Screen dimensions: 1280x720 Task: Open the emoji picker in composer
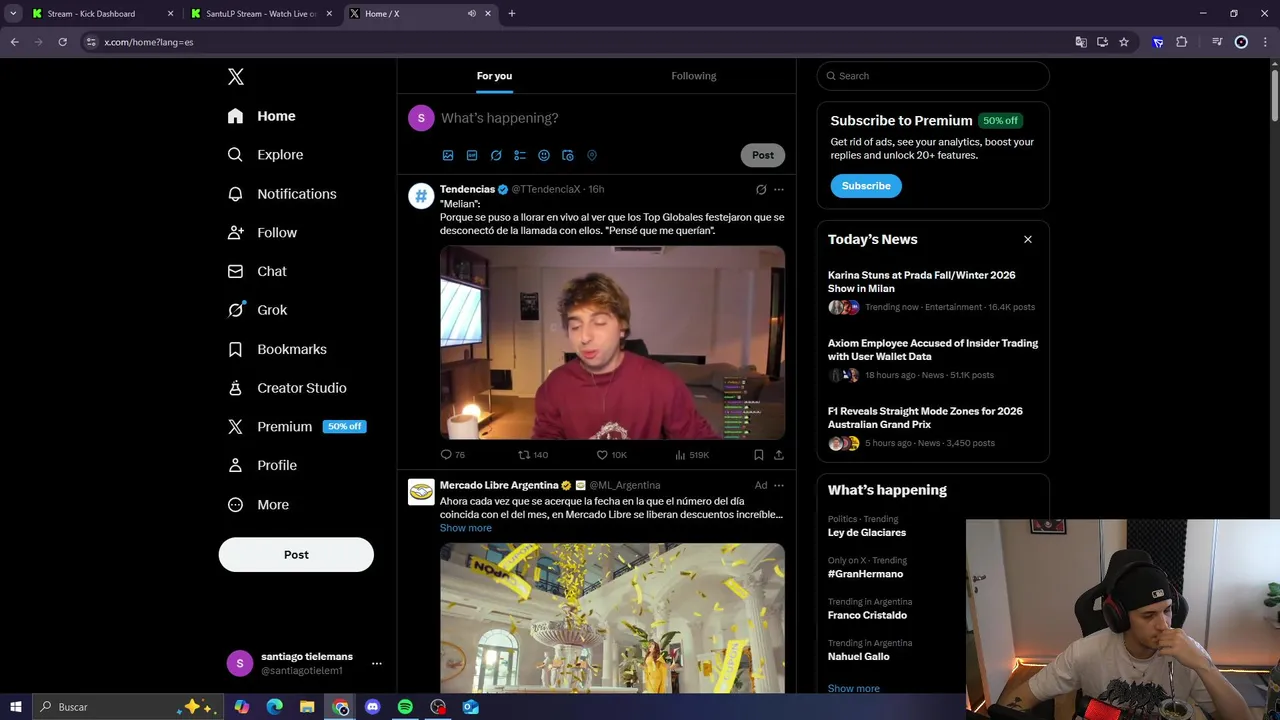click(x=544, y=155)
